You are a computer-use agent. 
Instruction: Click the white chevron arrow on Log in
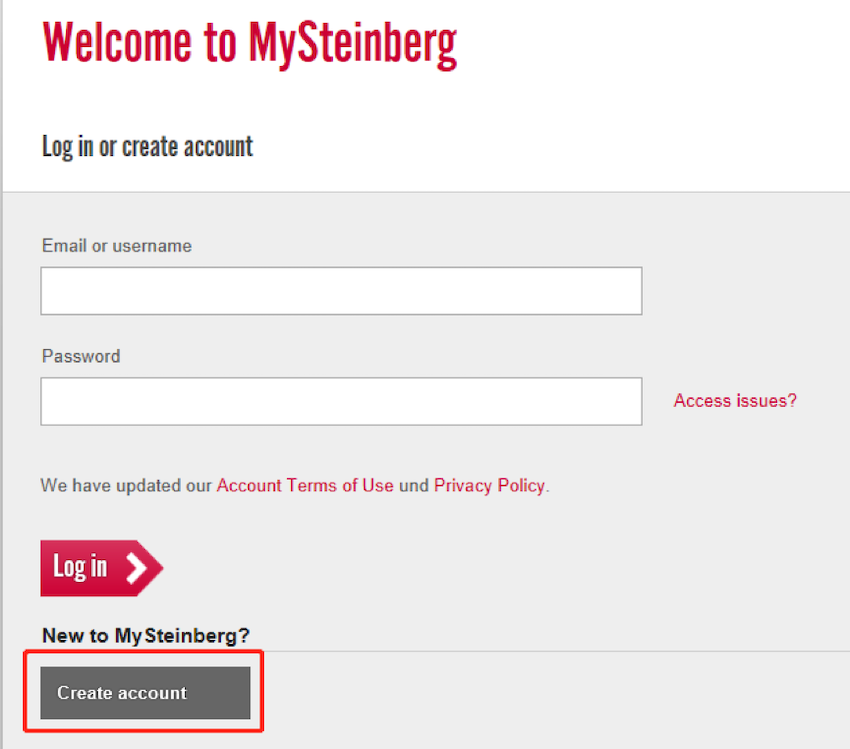137,568
